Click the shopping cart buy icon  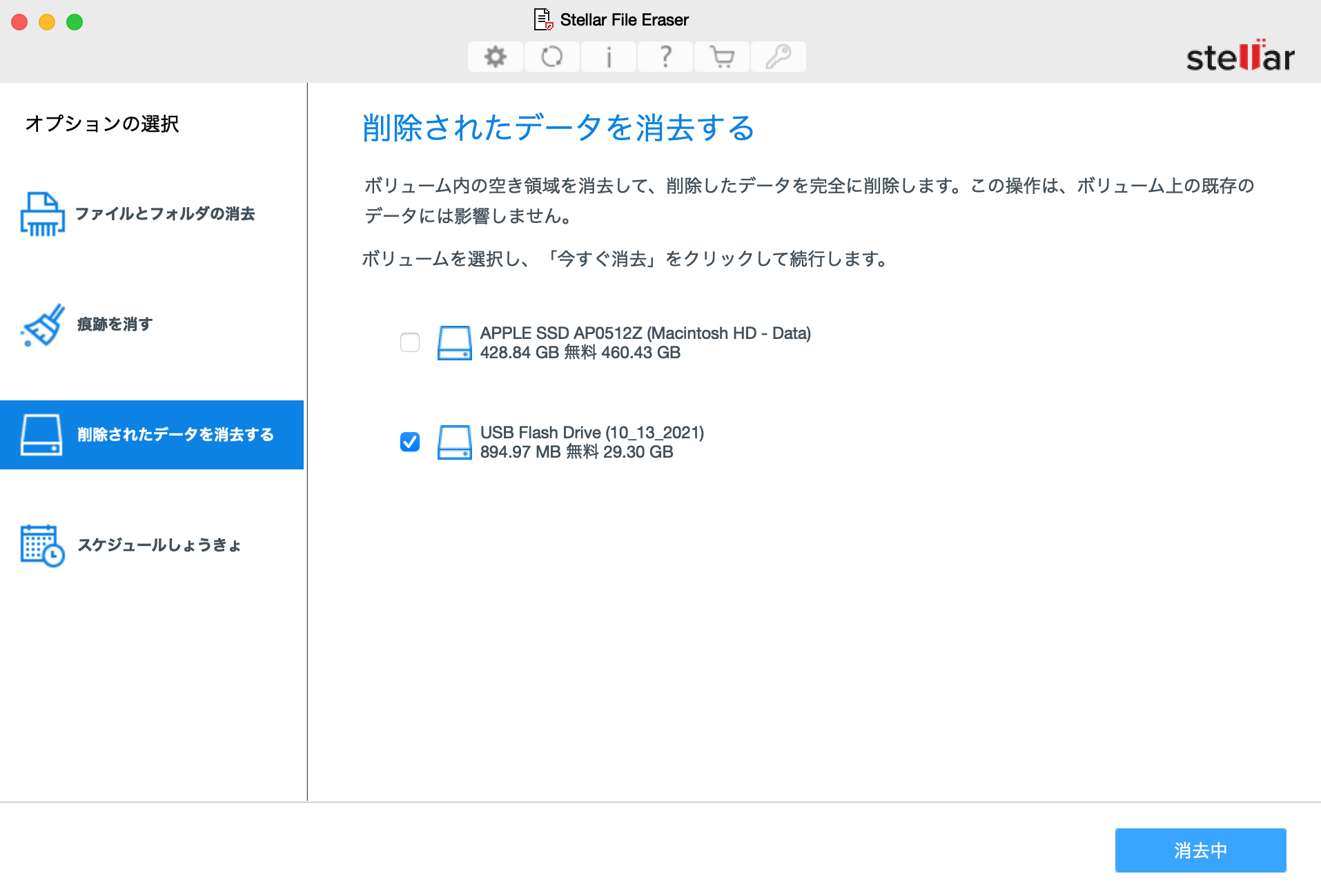(721, 57)
